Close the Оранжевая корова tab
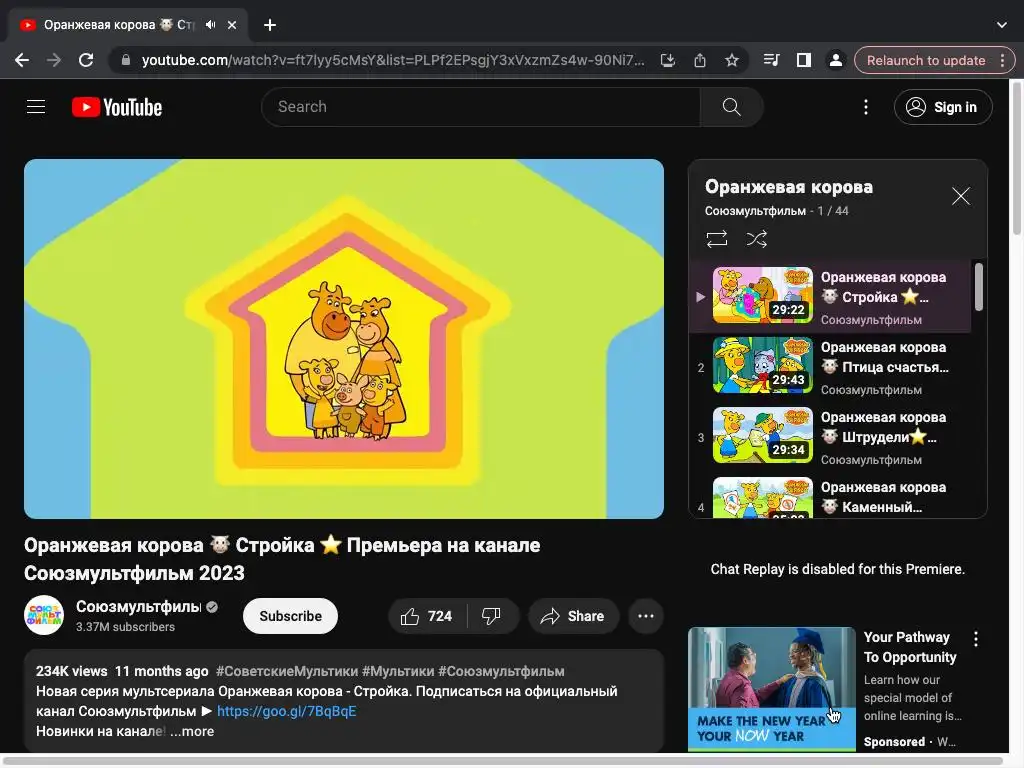This screenshot has height=768, width=1024. 232,25
